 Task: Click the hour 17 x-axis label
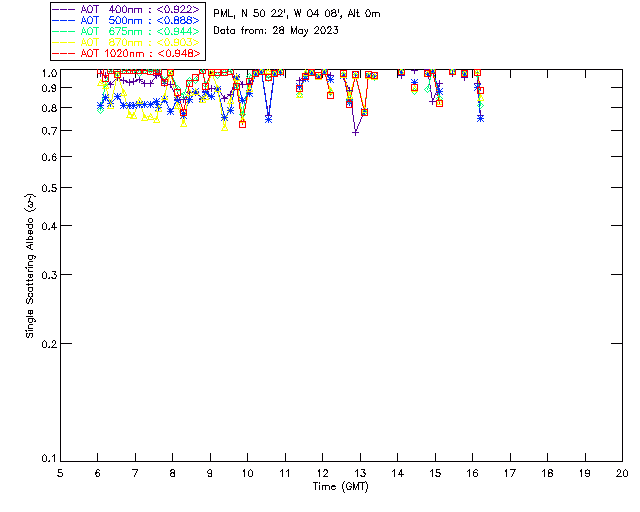coord(510,473)
